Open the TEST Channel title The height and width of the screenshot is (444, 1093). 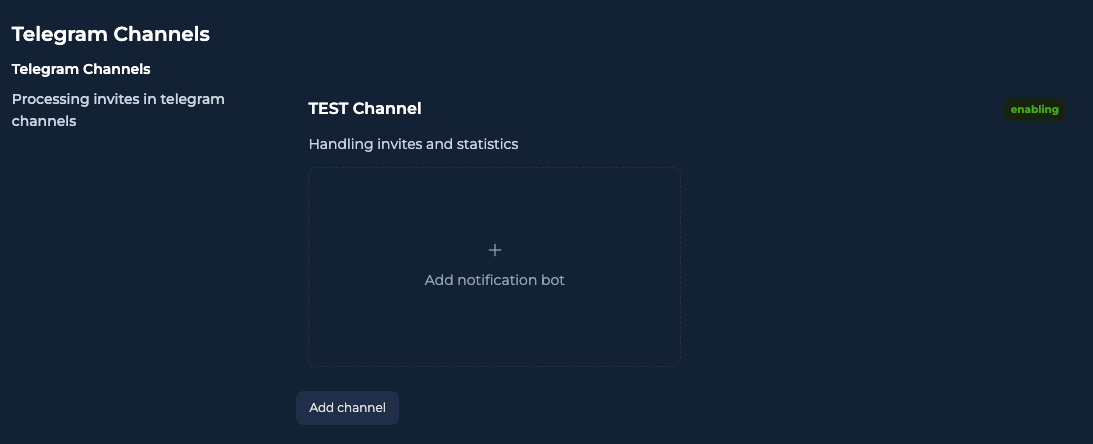click(365, 109)
